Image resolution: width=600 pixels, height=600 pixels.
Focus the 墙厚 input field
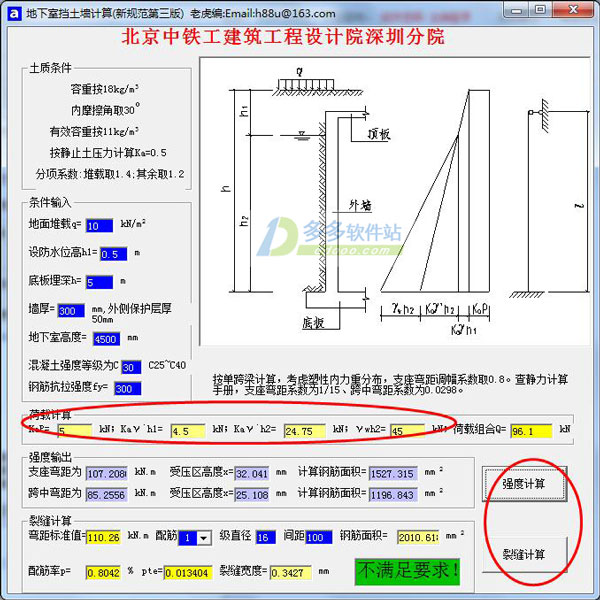[x=71, y=311]
